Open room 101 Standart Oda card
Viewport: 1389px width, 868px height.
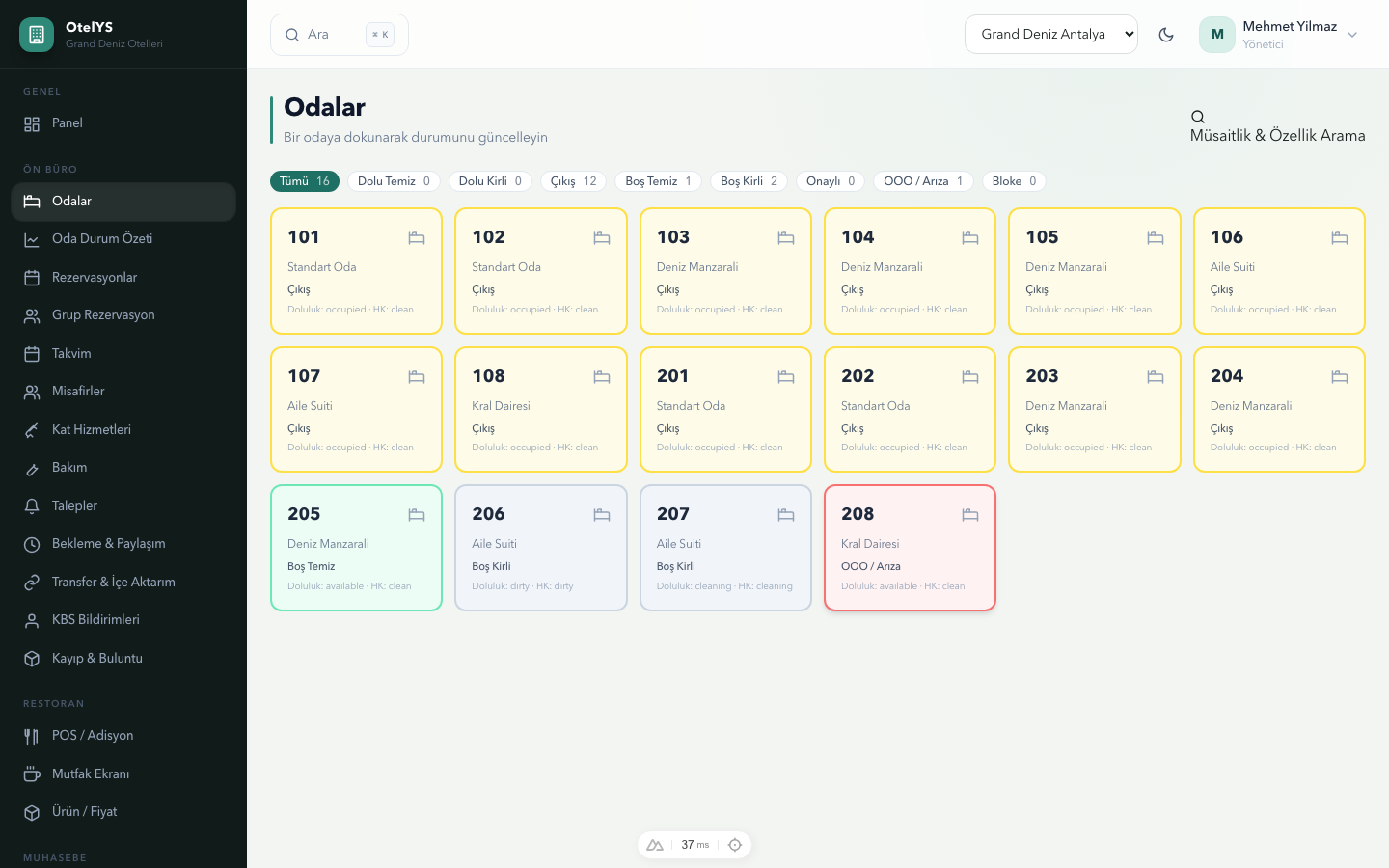point(356,271)
